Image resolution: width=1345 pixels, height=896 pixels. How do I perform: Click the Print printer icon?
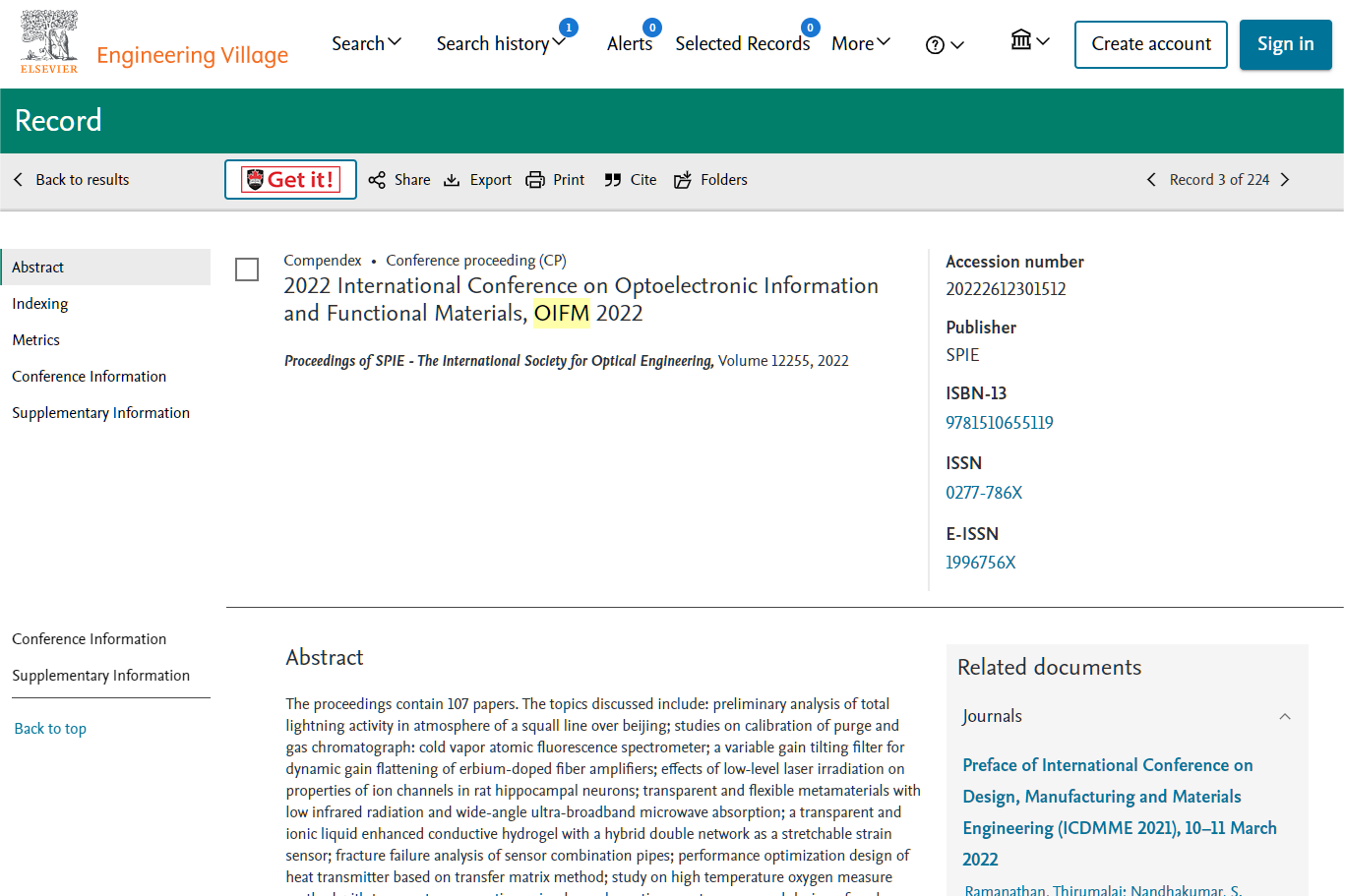[535, 180]
